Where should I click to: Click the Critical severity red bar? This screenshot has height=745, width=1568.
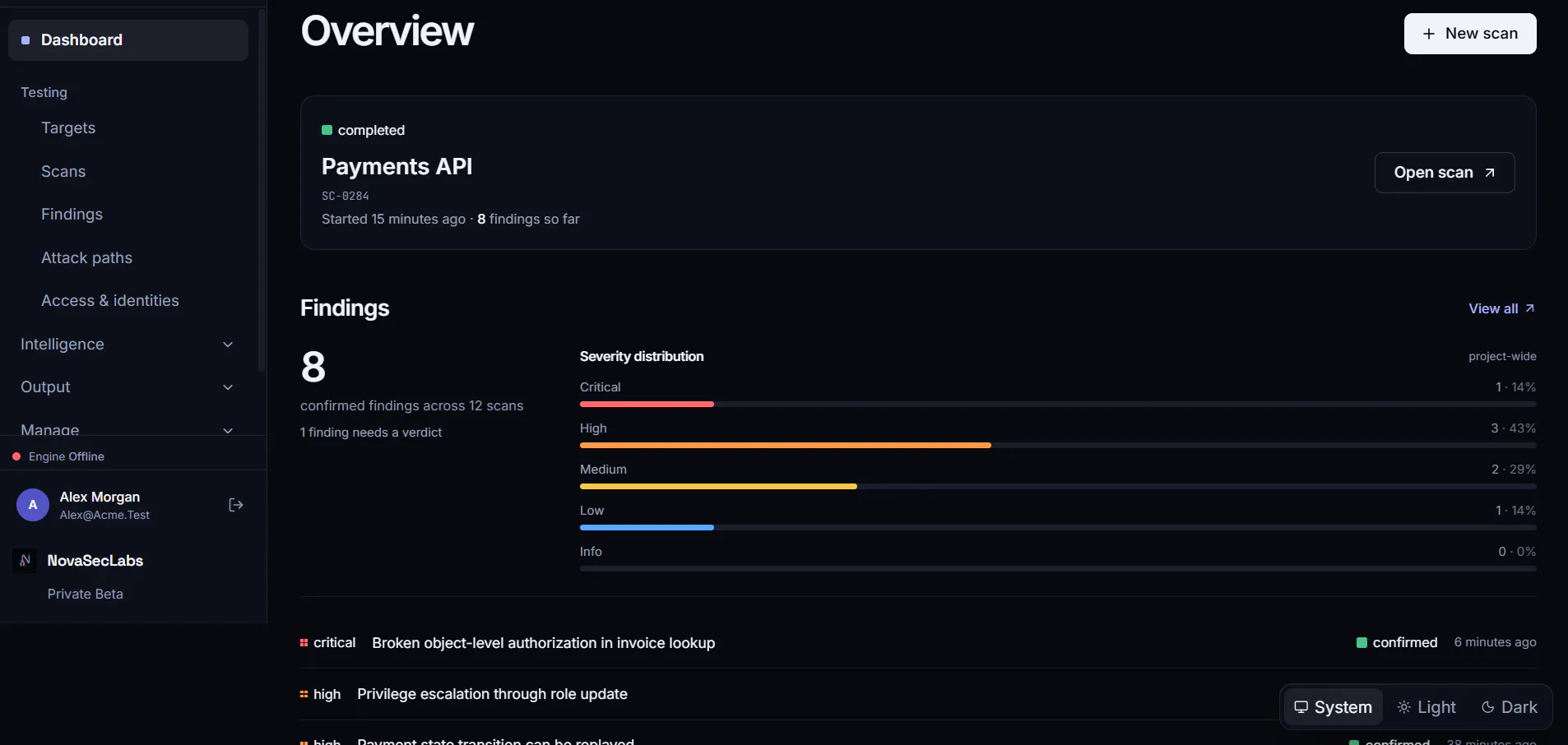[647, 405]
